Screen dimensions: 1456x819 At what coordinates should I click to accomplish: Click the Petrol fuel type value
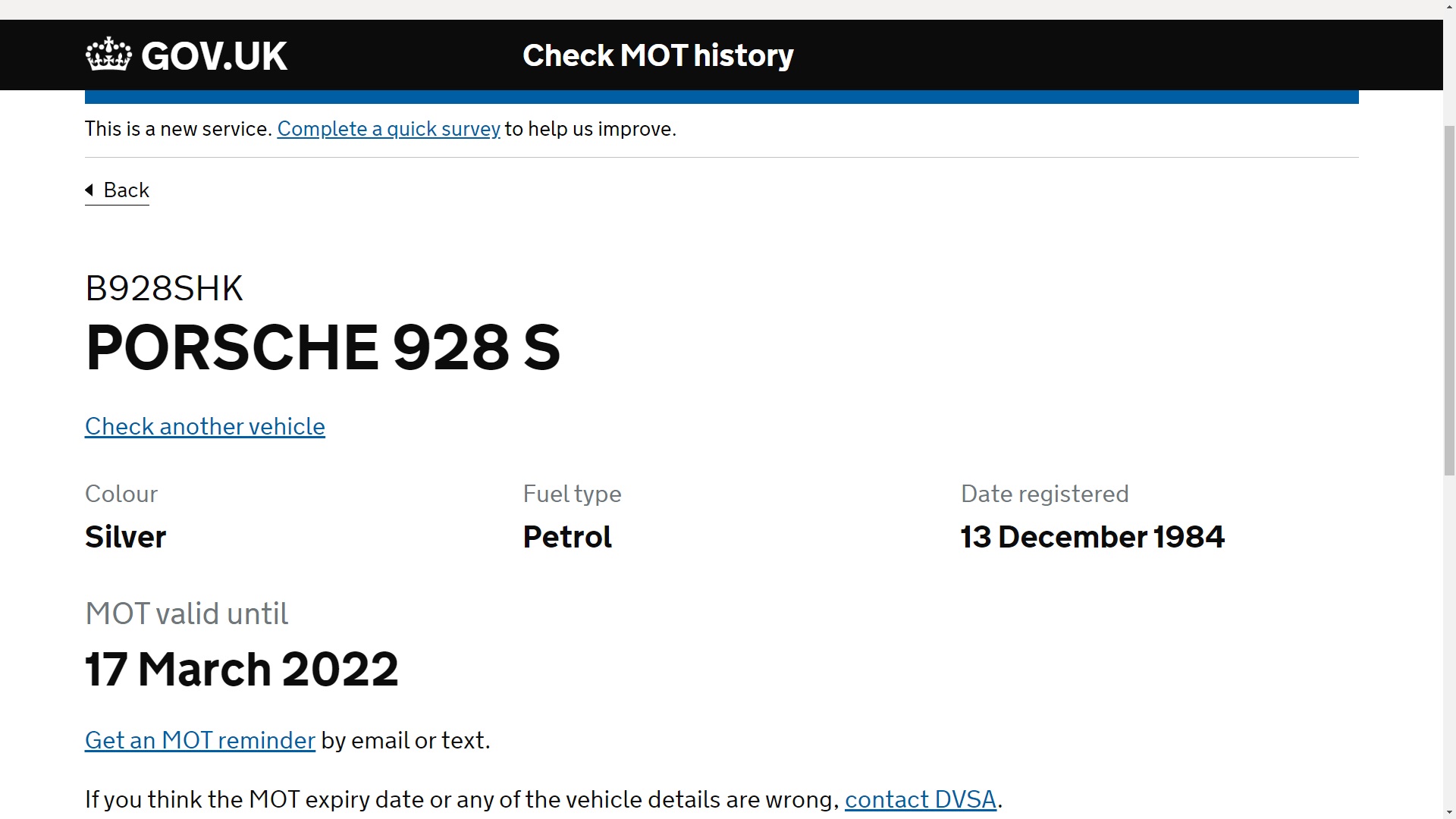[567, 537]
